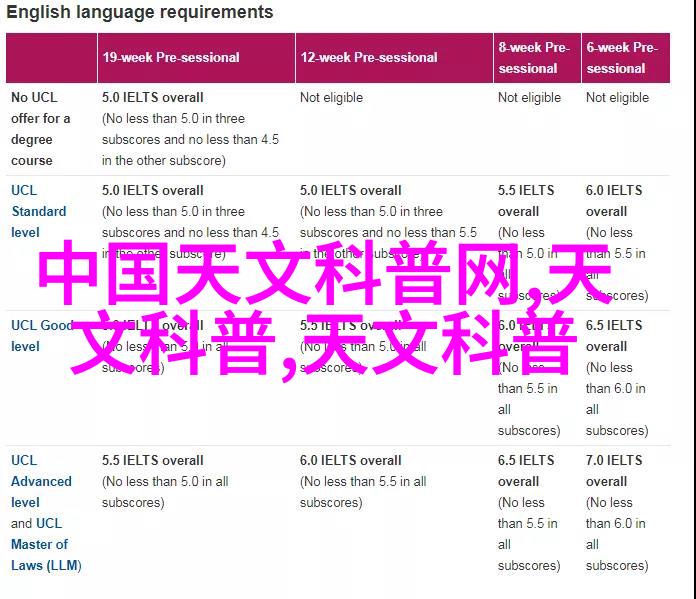This screenshot has width=696, height=599.
Task: Click 'Not eligible' under 6-week Pre-sessional
Action: click(617, 98)
